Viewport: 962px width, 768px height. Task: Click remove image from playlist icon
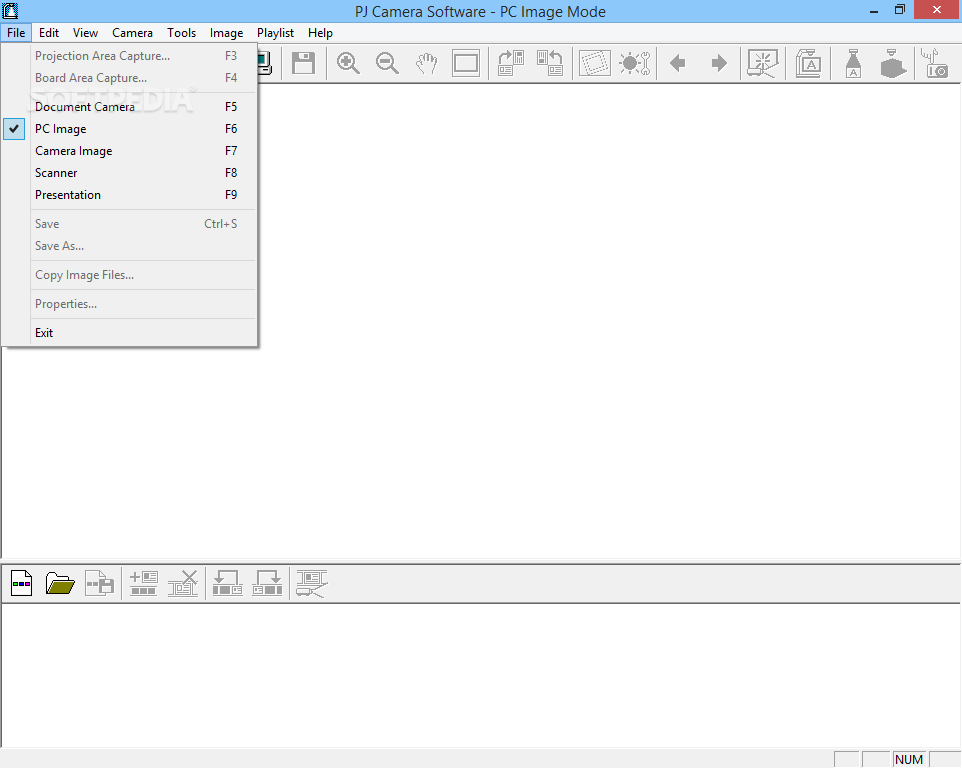coord(183,583)
